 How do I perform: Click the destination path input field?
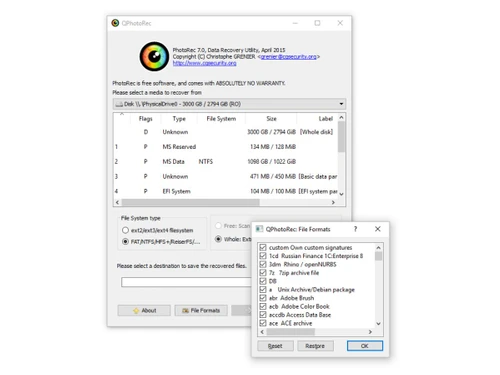click(186, 282)
